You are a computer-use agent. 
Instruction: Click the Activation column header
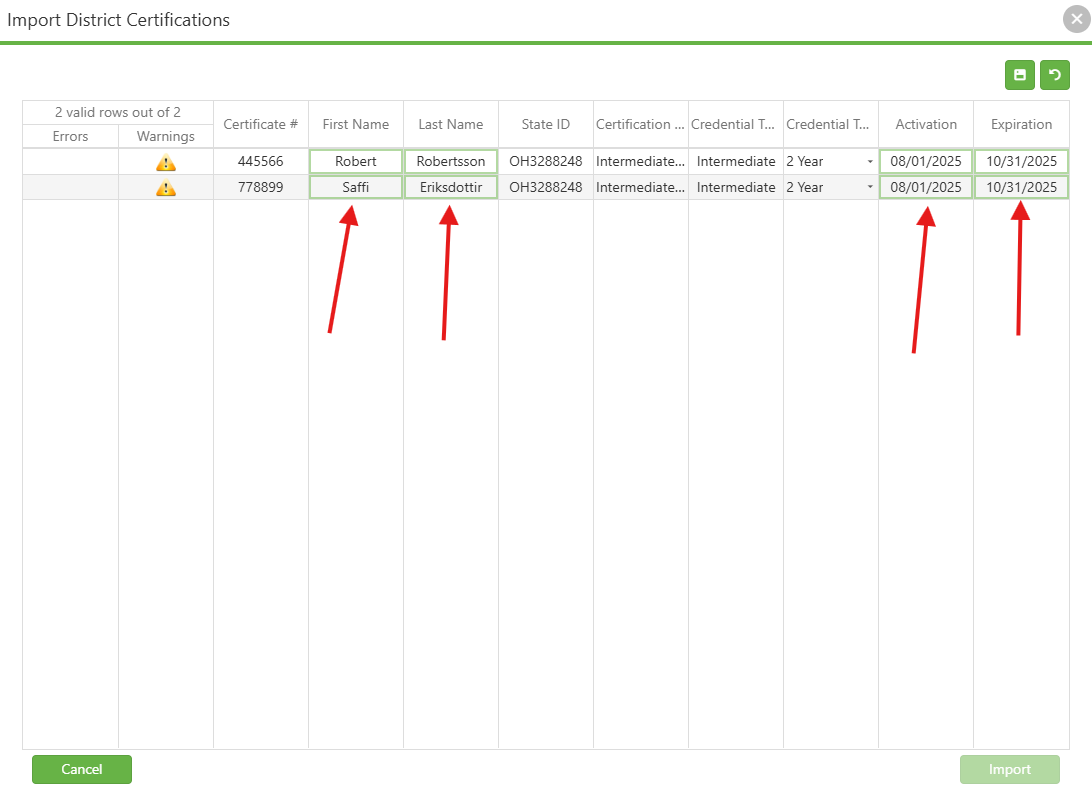point(926,124)
